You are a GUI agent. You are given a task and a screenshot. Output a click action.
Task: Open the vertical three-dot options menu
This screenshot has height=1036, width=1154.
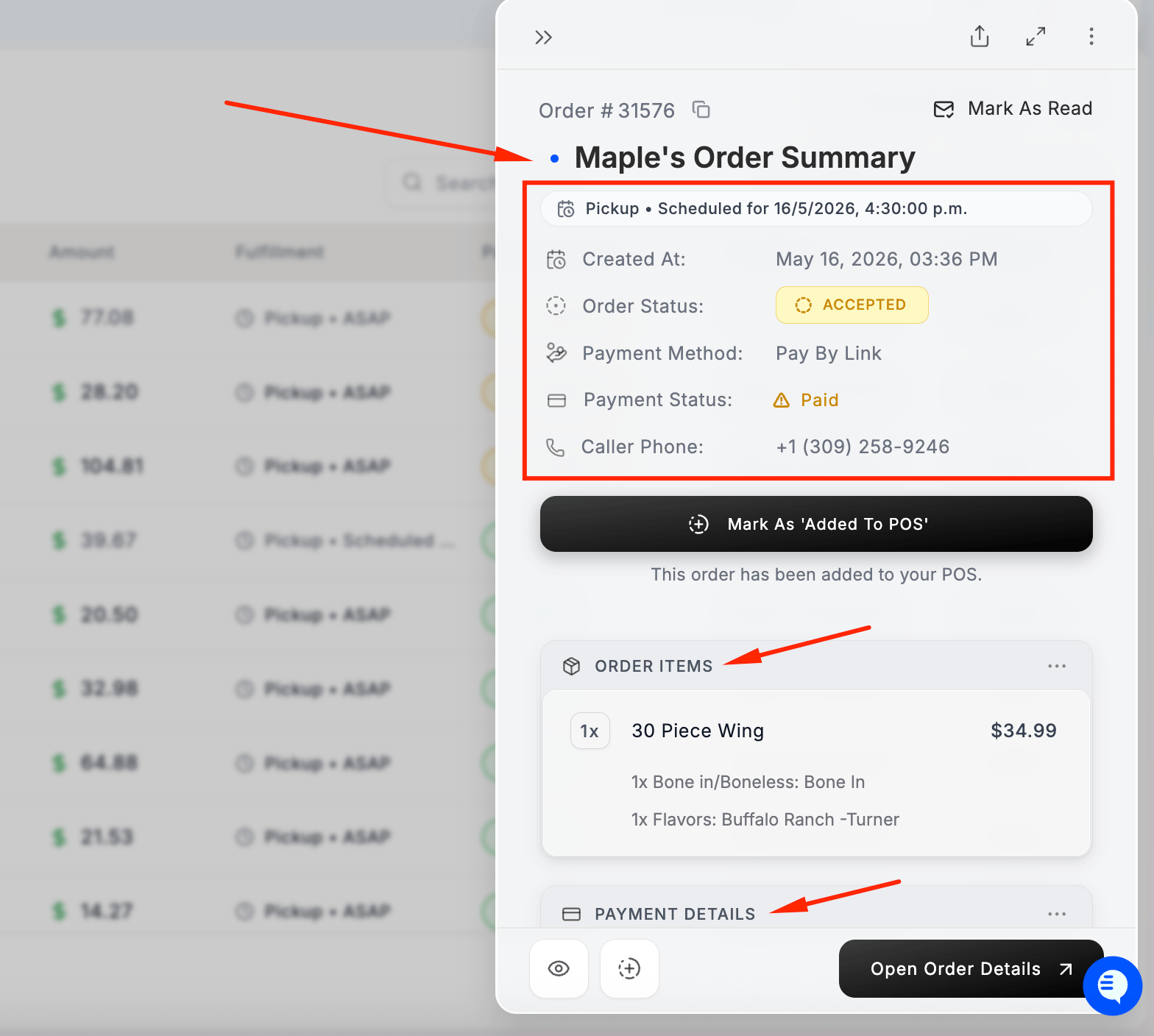(1091, 36)
